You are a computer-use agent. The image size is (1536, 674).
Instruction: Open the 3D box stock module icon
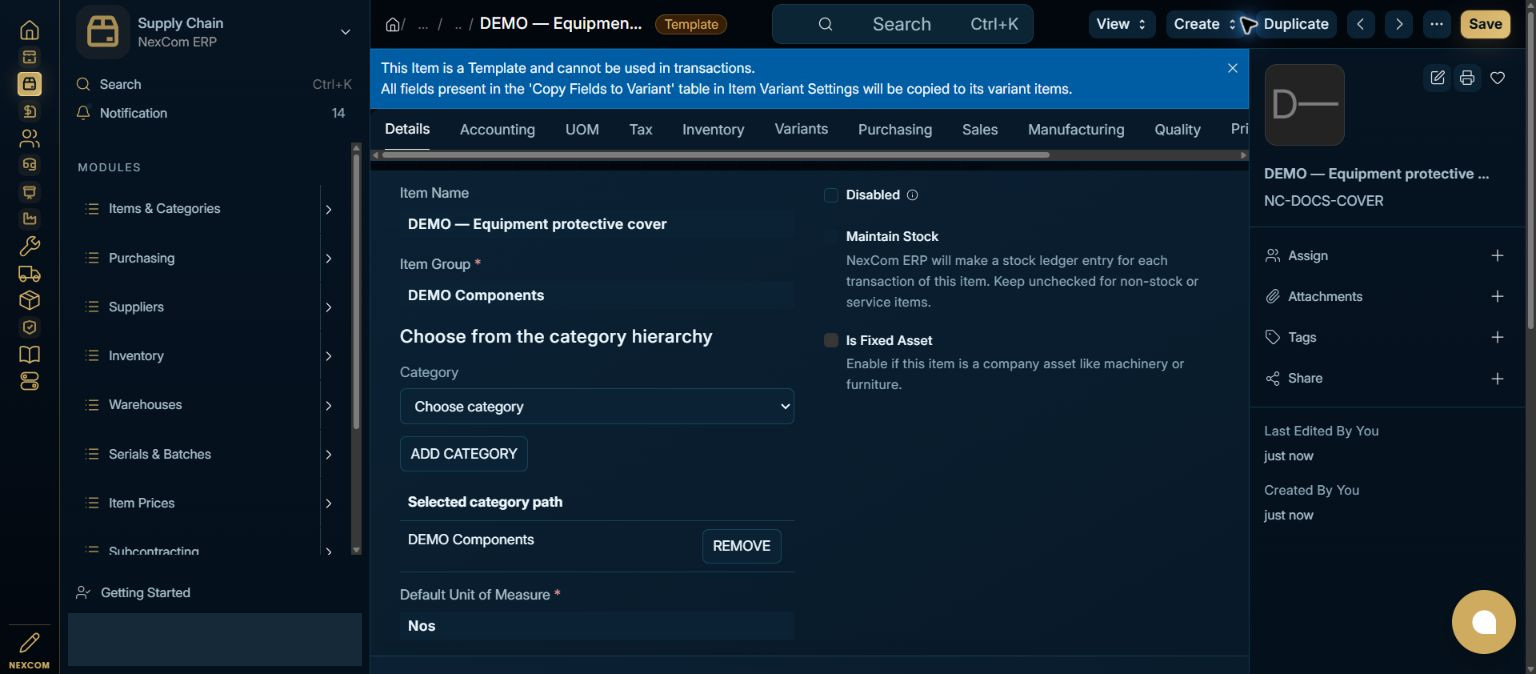coord(29,300)
